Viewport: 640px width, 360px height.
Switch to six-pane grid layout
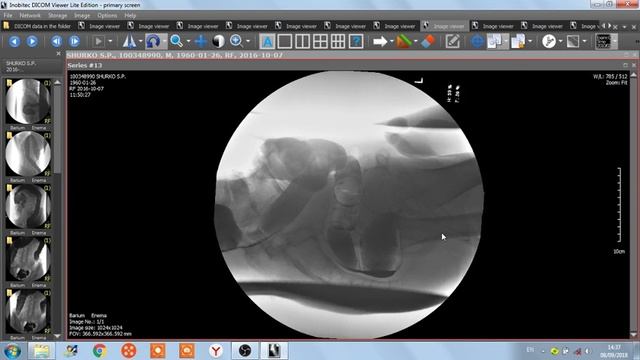[338, 41]
